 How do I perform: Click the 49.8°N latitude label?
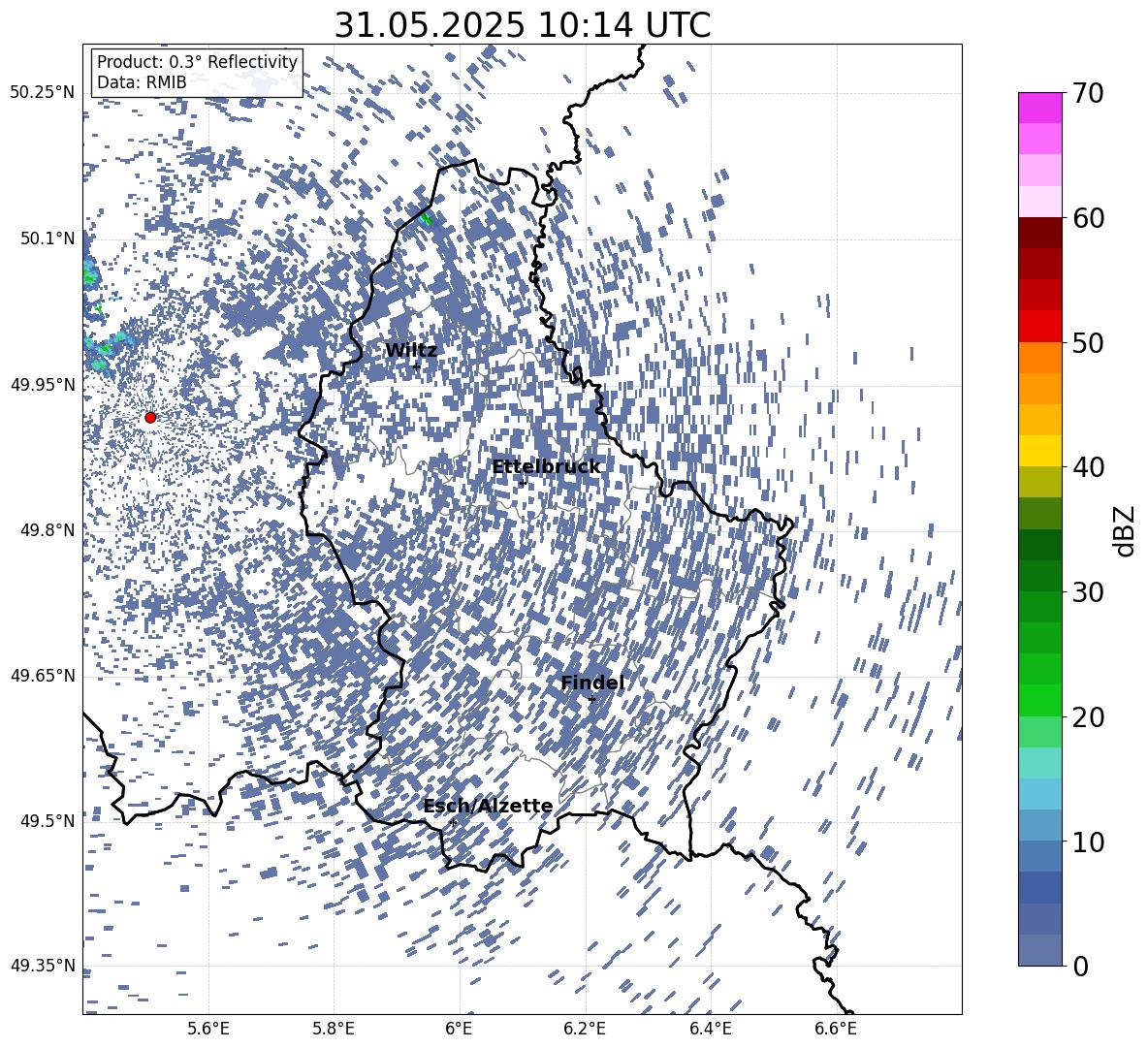(48, 530)
